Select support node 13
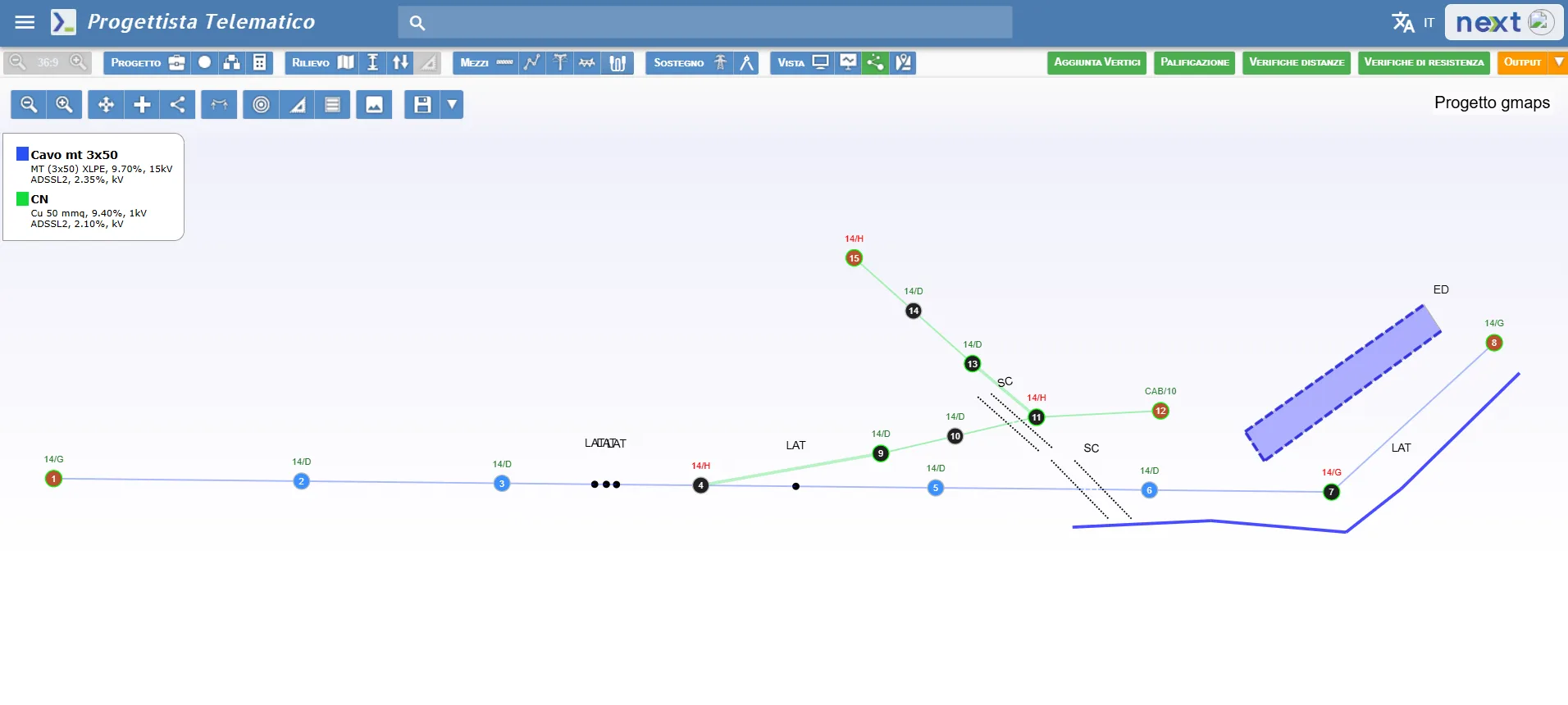 point(973,364)
